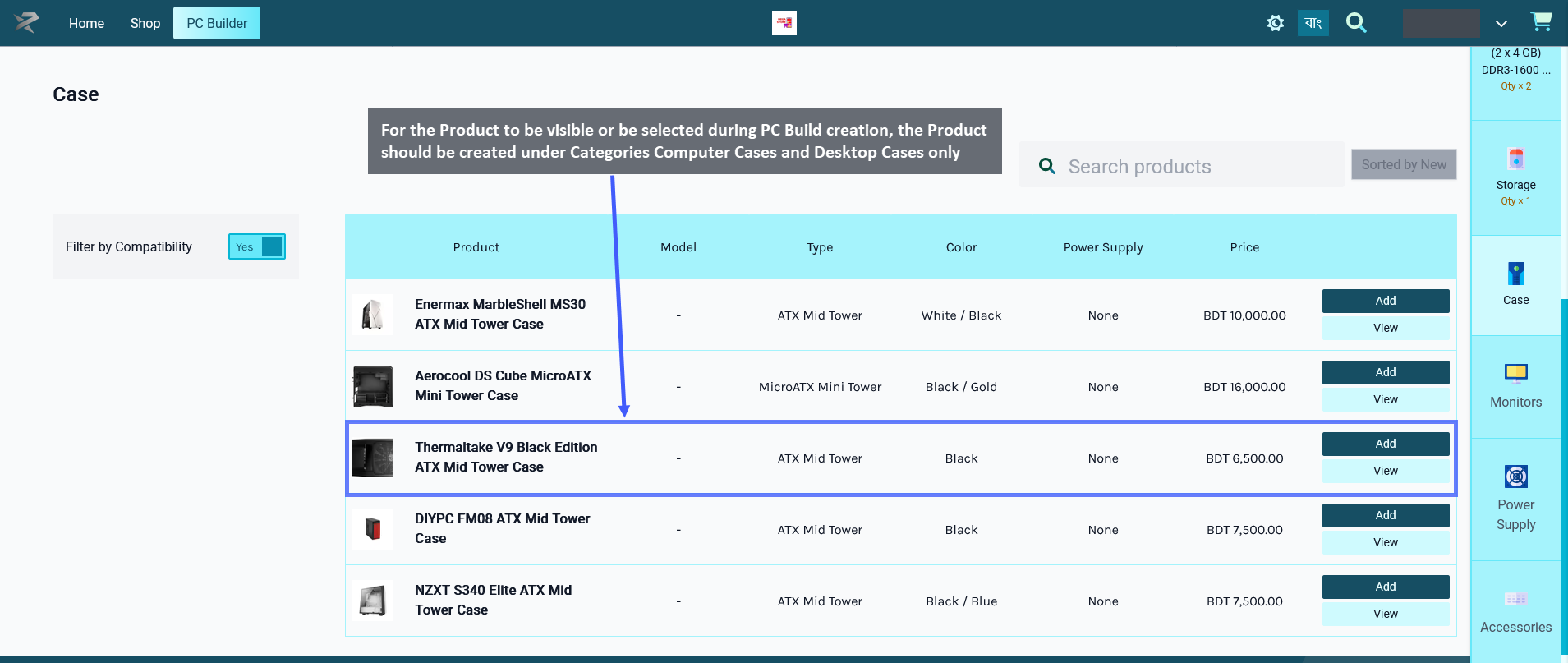Click the BDT 10,000.00 price cell

(x=1244, y=315)
